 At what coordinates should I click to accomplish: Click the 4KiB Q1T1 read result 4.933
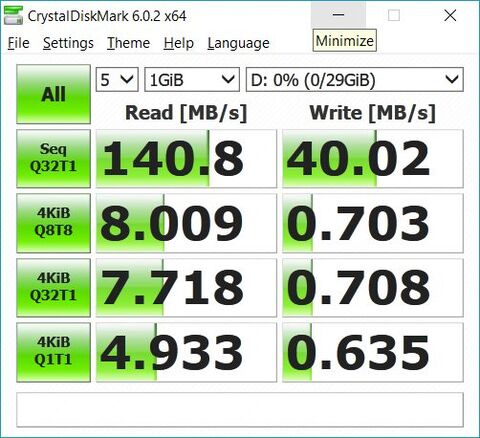click(186, 352)
